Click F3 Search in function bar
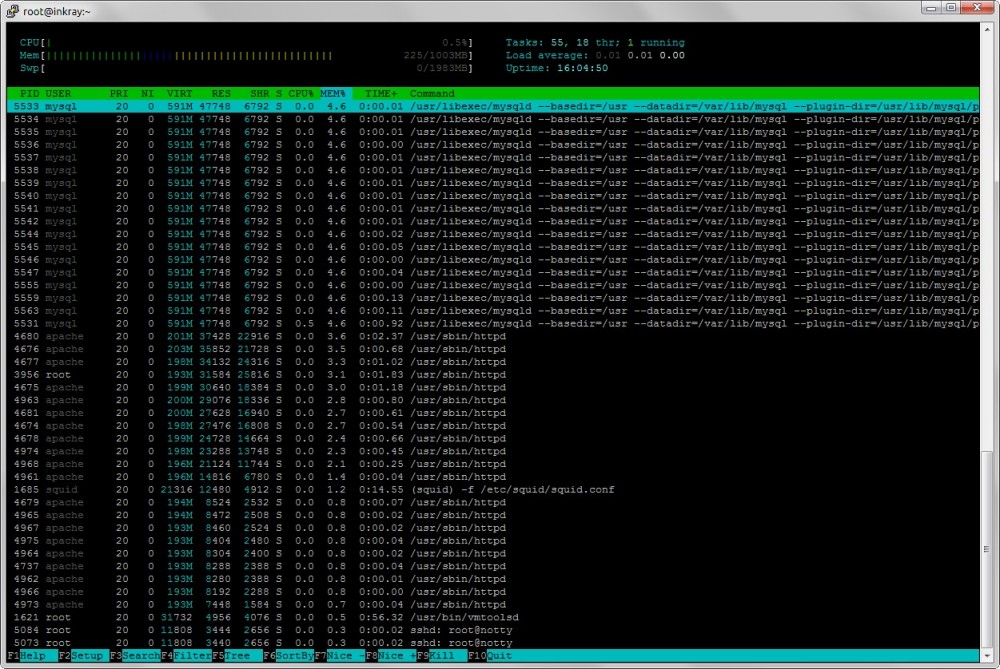 132,656
